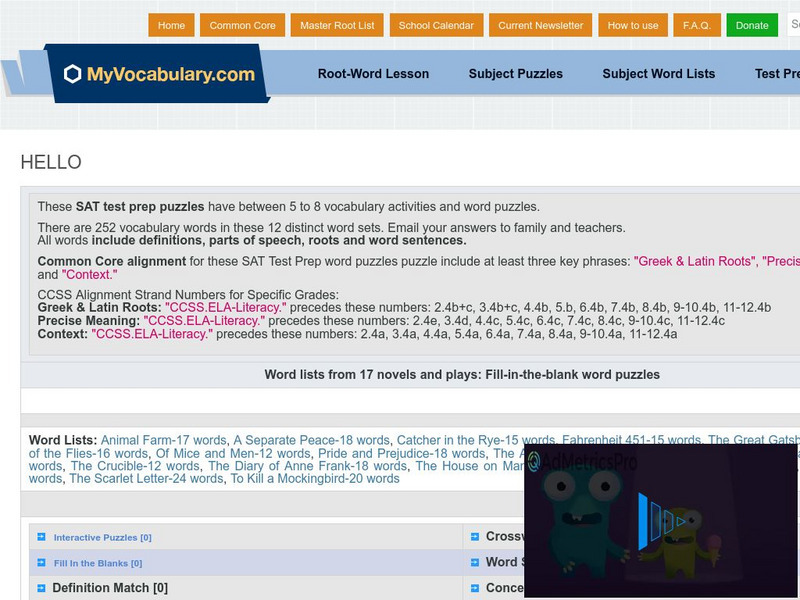
Task: Open Definition Match [0] entry
Action: 110,588
